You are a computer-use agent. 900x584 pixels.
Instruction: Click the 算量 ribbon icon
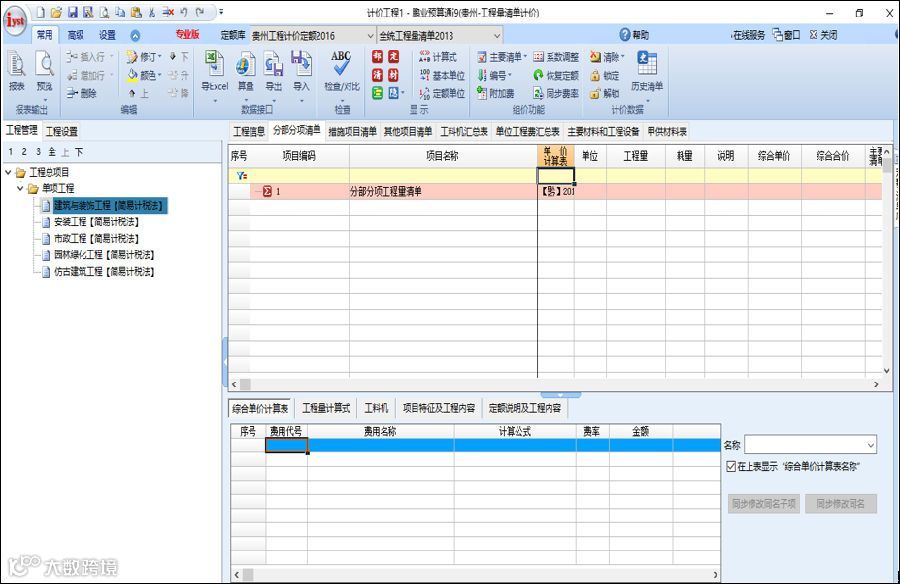pos(246,71)
